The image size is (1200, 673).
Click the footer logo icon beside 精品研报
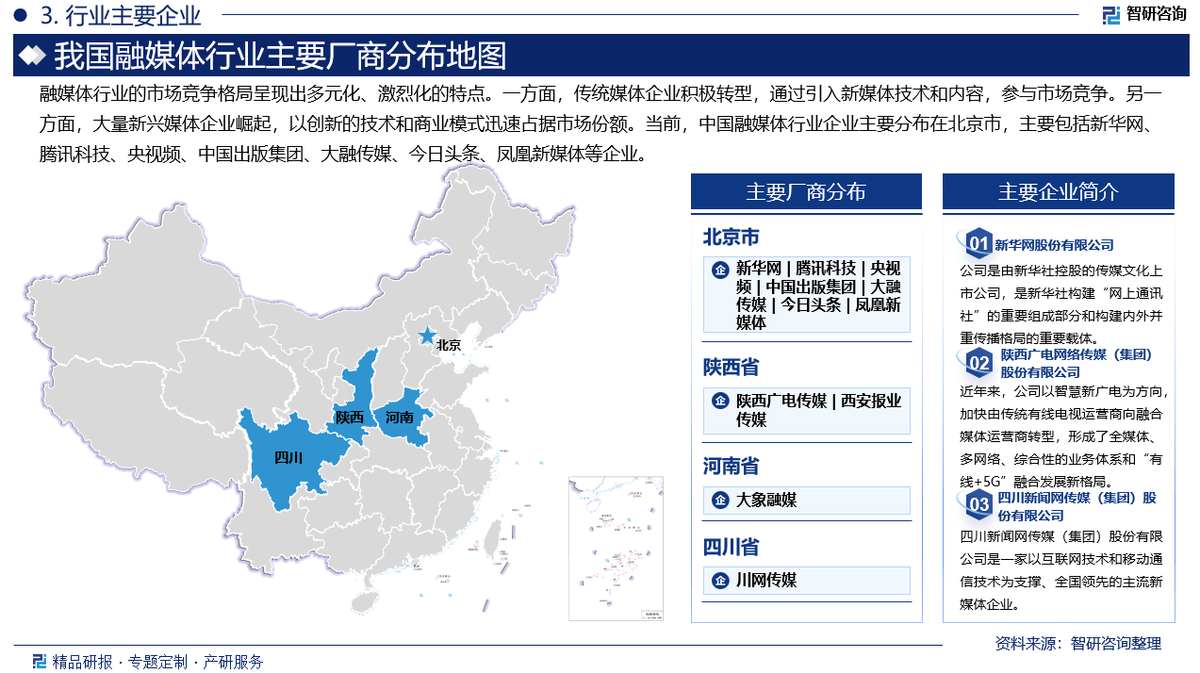tap(39, 661)
